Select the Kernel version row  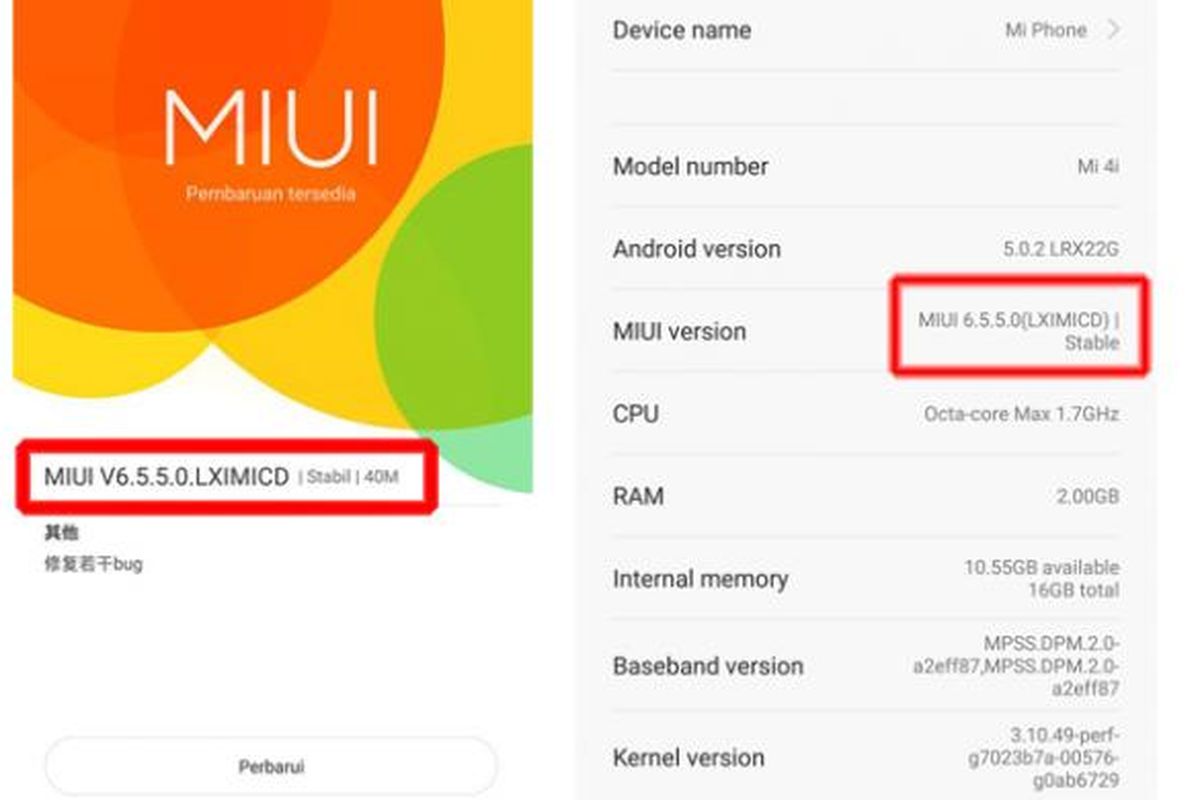point(866,757)
